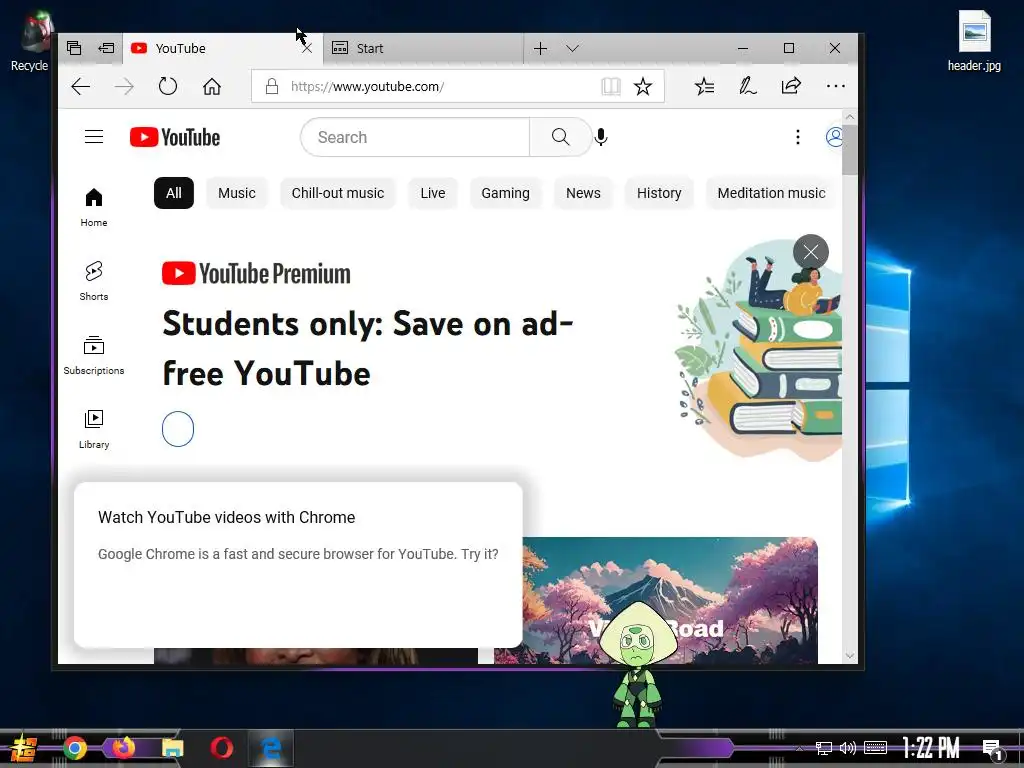Click Add notes pen icon

(x=748, y=86)
